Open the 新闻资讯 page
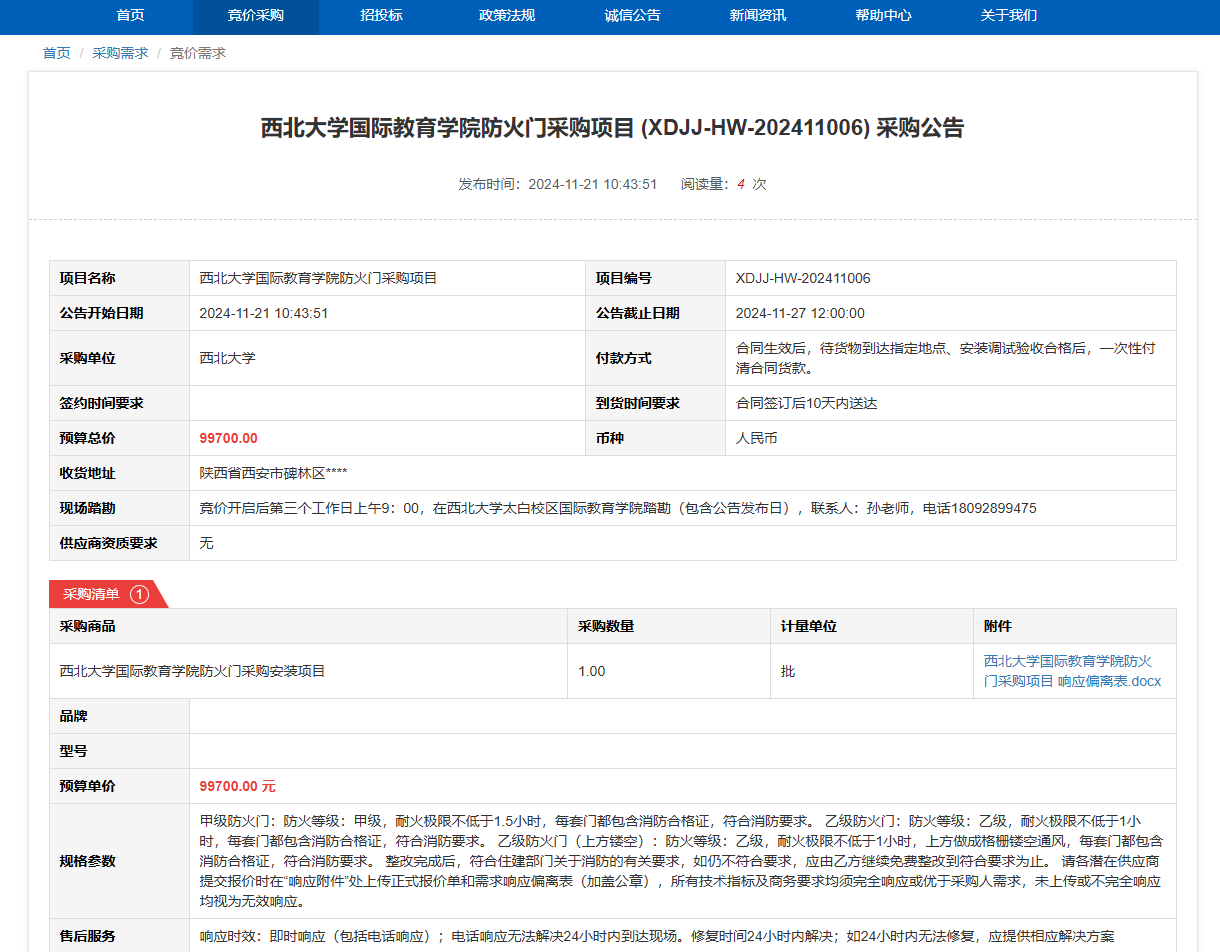The image size is (1220, 952). tap(758, 15)
